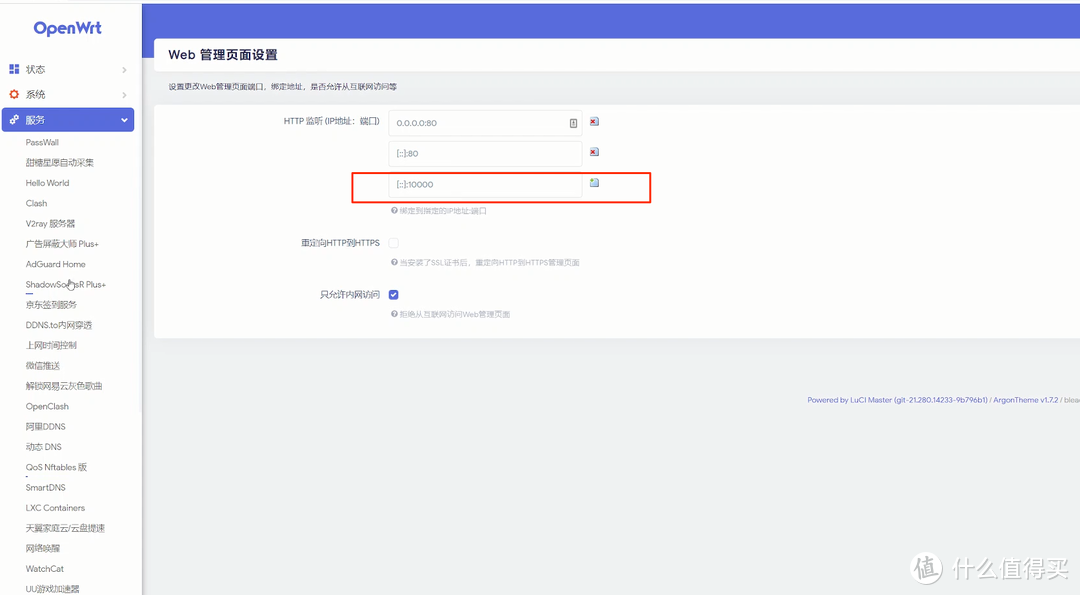Open OpenClash from the sidebar
The width and height of the screenshot is (1080, 595).
(x=47, y=406)
